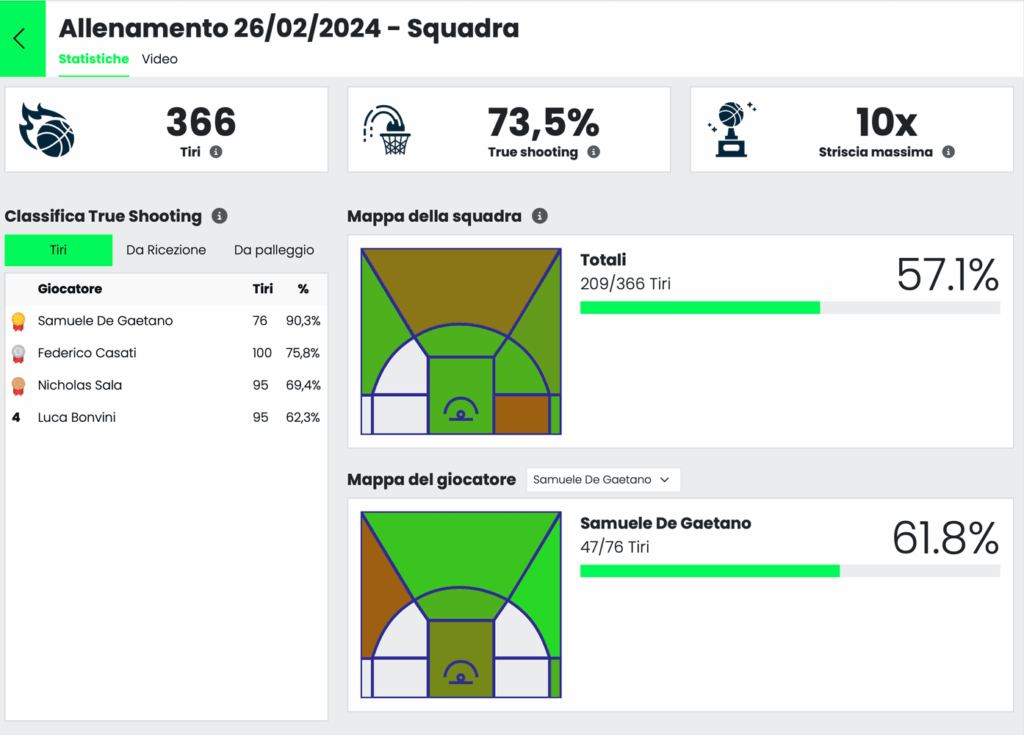Click gold medal icon for Samuele De Gaetano
The width and height of the screenshot is (1024, 735).
pyautogui.click(x=17, y=321)
